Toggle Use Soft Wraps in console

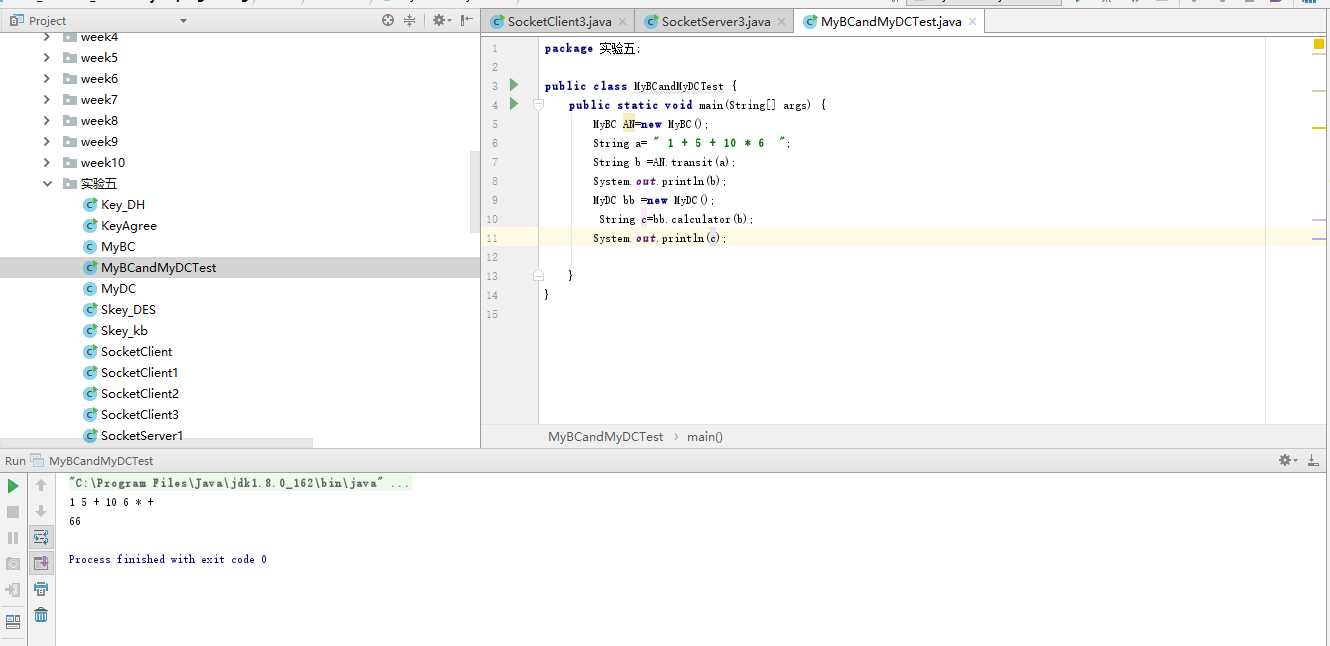click(x=41, y=538)
